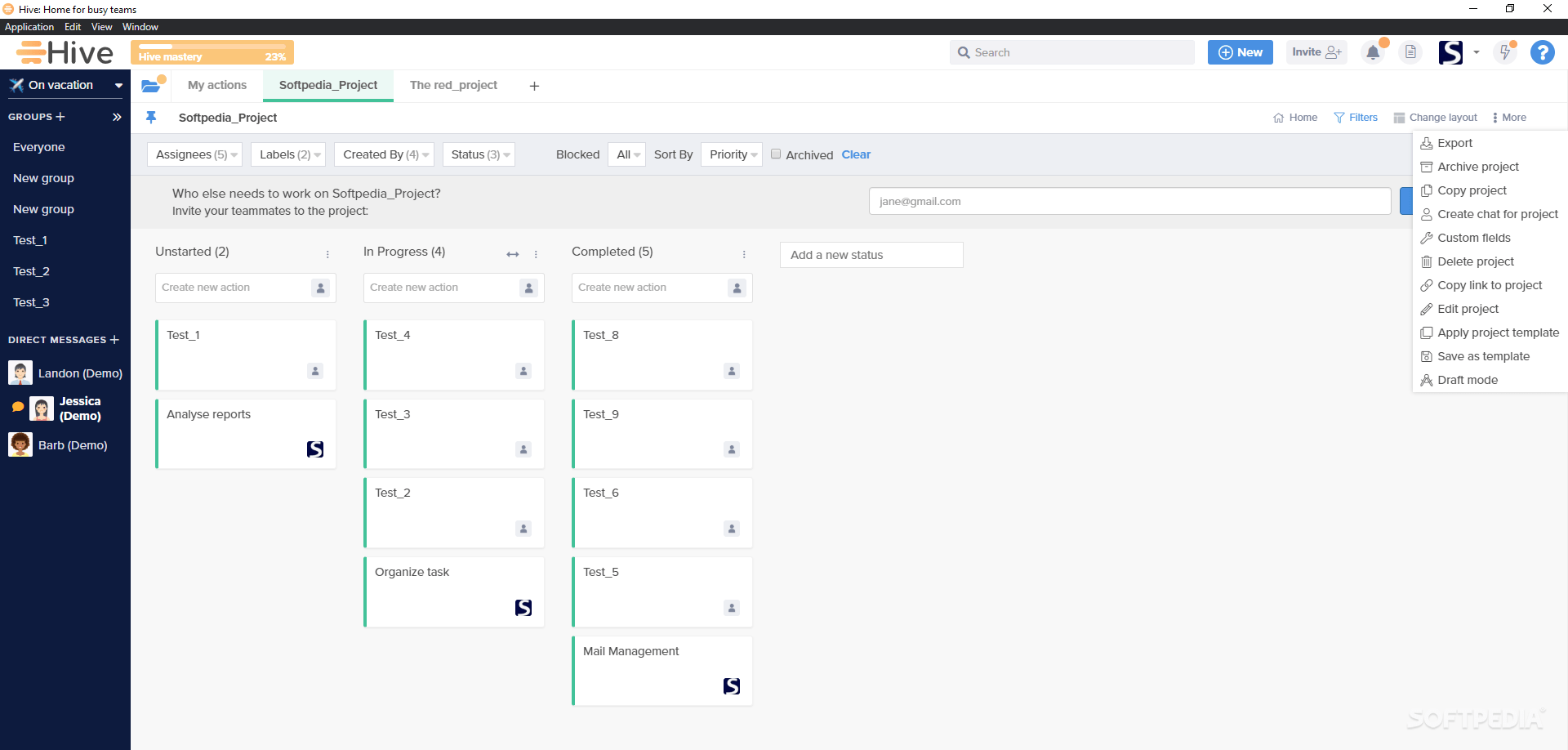This screenshot has height=750, width=1568.
Task: Open the Filters button
Action: point(1356,118)
